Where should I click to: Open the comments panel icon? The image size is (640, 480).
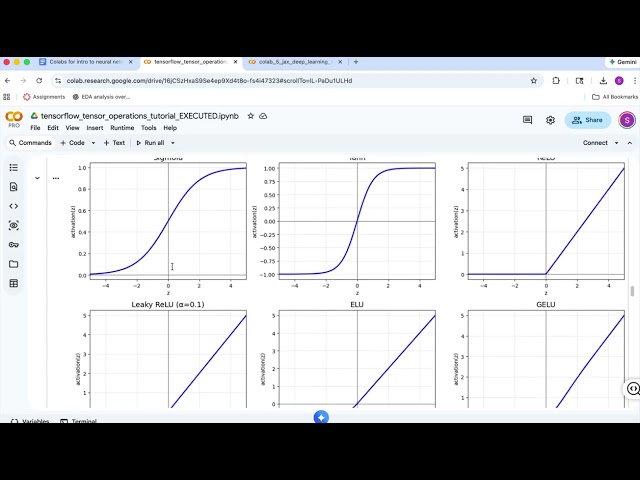click(527, 120)
